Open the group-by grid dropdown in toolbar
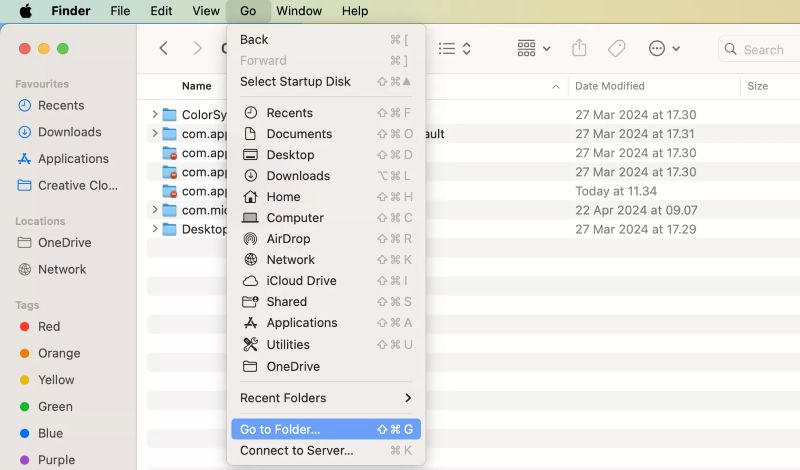 pos(534,48)
